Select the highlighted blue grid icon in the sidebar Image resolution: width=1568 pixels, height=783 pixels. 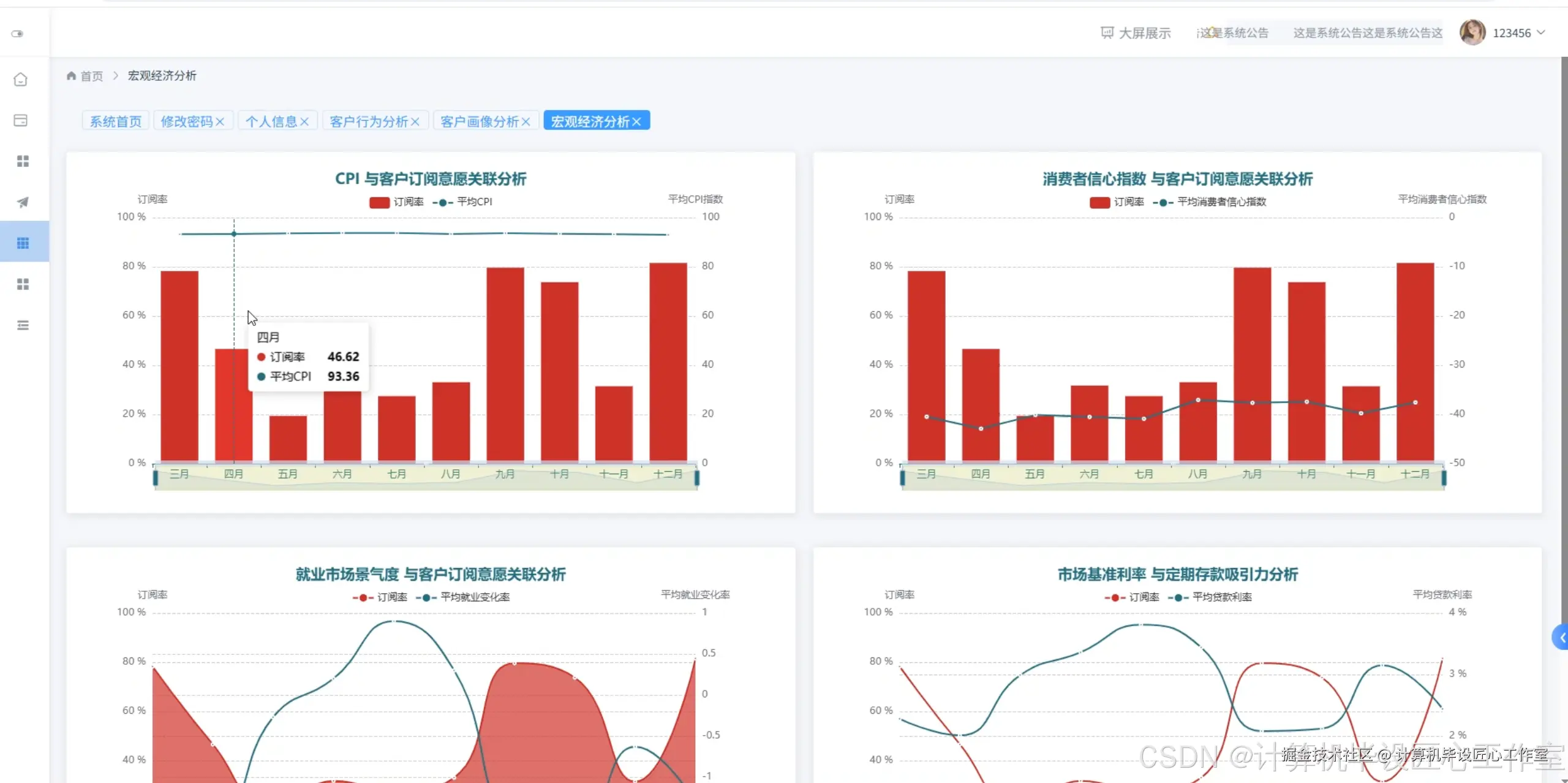(x=23, y=243)
